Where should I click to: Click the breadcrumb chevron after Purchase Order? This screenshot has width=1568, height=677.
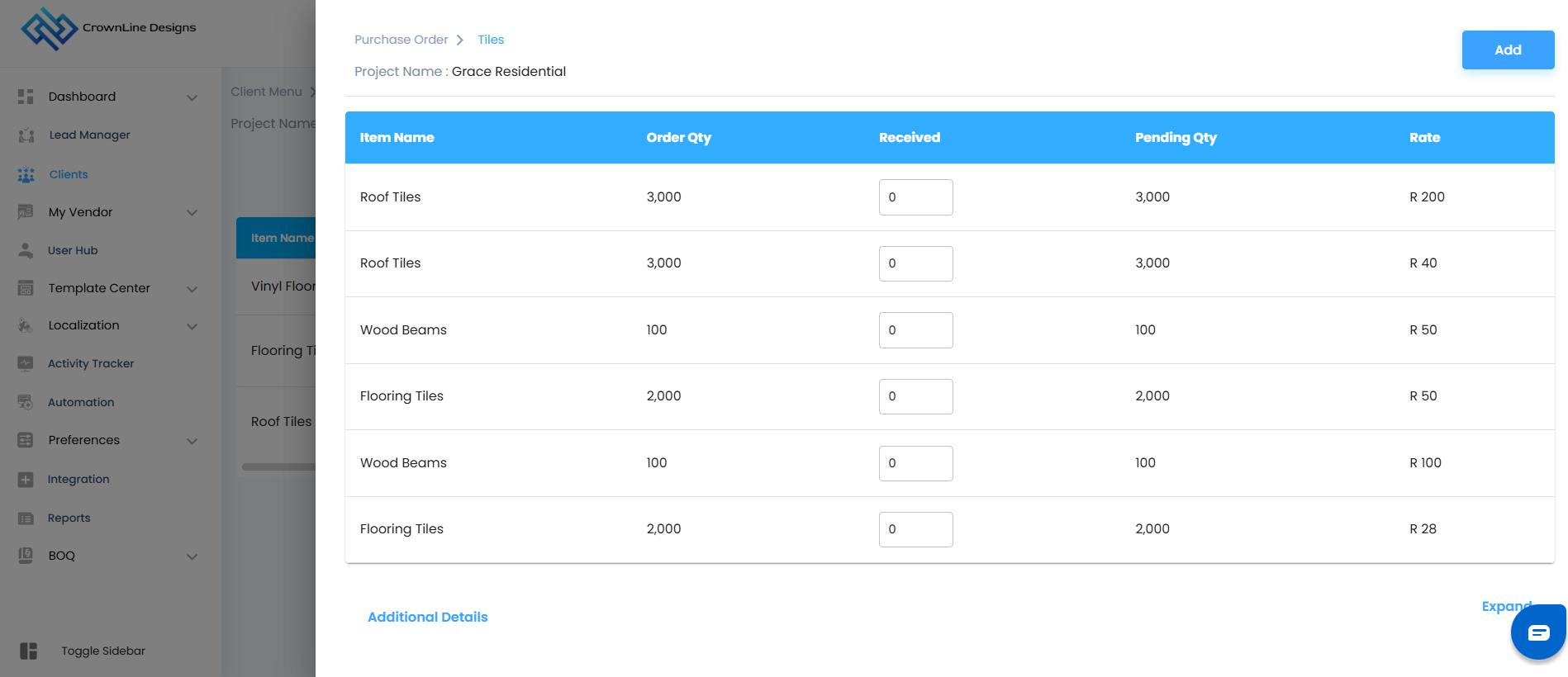pyautogui.click(x=460, y=40)
